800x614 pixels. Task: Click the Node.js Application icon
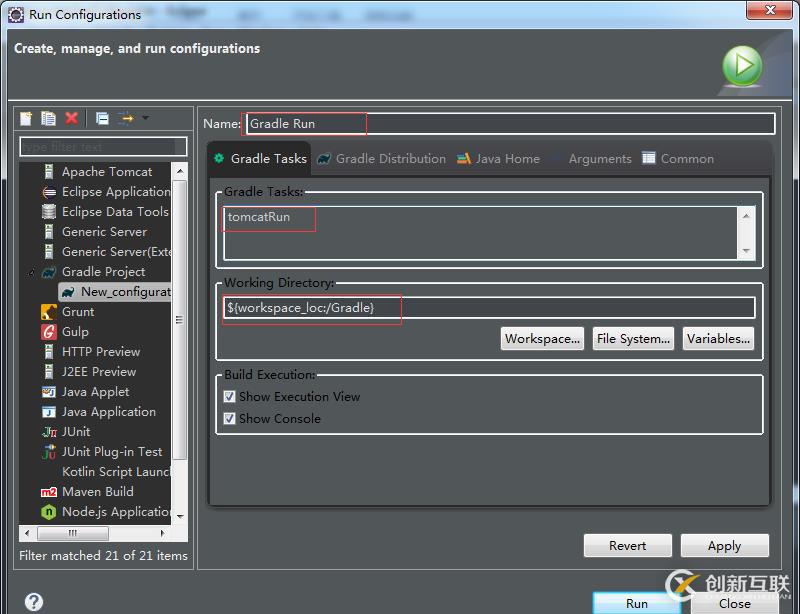tap(49, 512)
